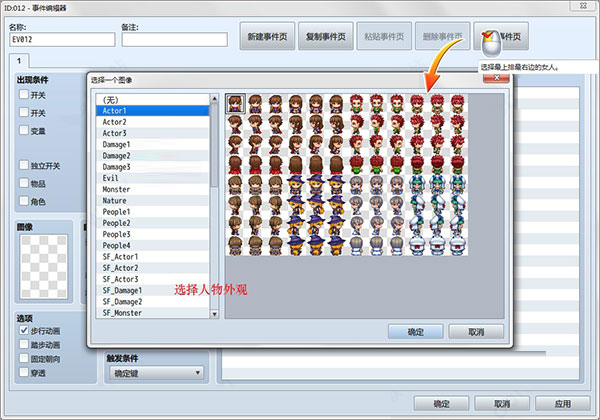Viewport: 600px width, 420px height.
Task: Select SF_Damage2 entry
Action: (153, 302)
